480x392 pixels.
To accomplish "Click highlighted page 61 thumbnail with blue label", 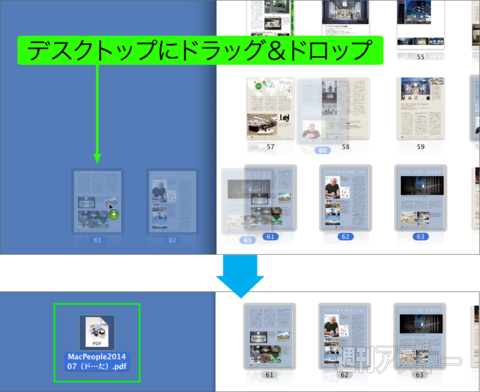I will [270, 198].
